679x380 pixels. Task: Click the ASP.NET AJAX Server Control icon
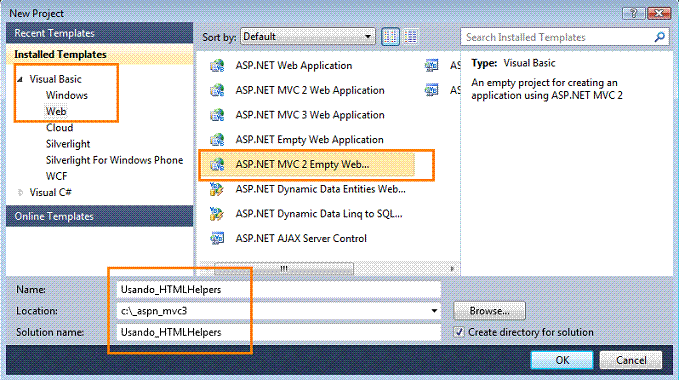click(217, 238)
